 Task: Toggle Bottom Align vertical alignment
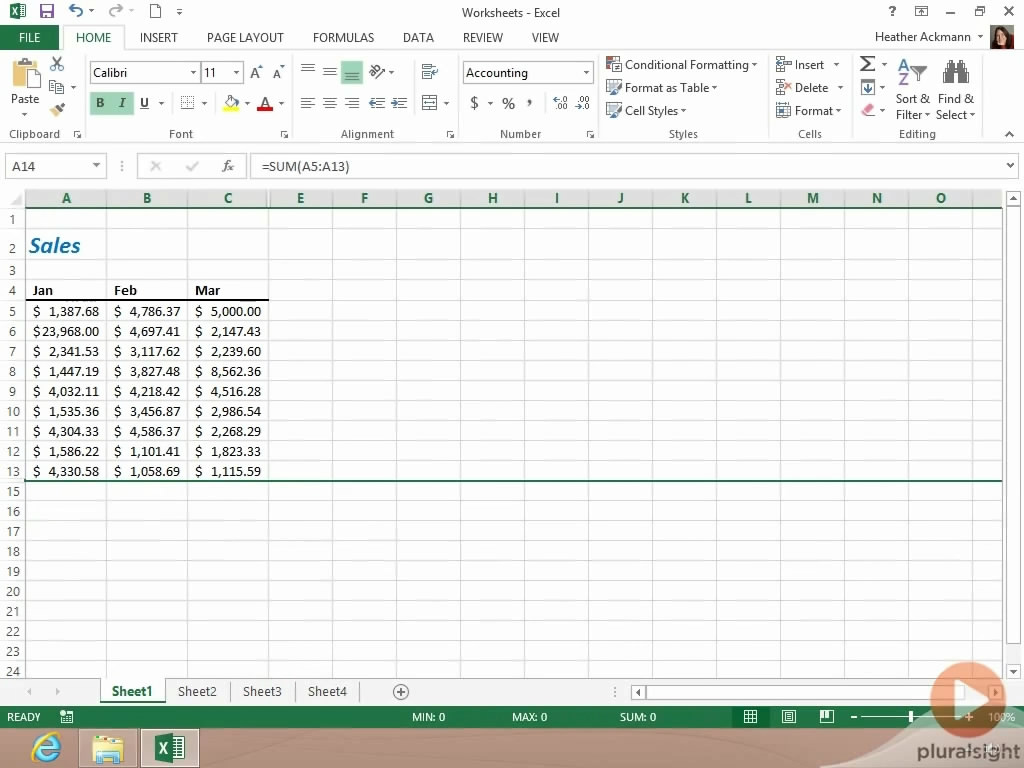tap(352, 72)
